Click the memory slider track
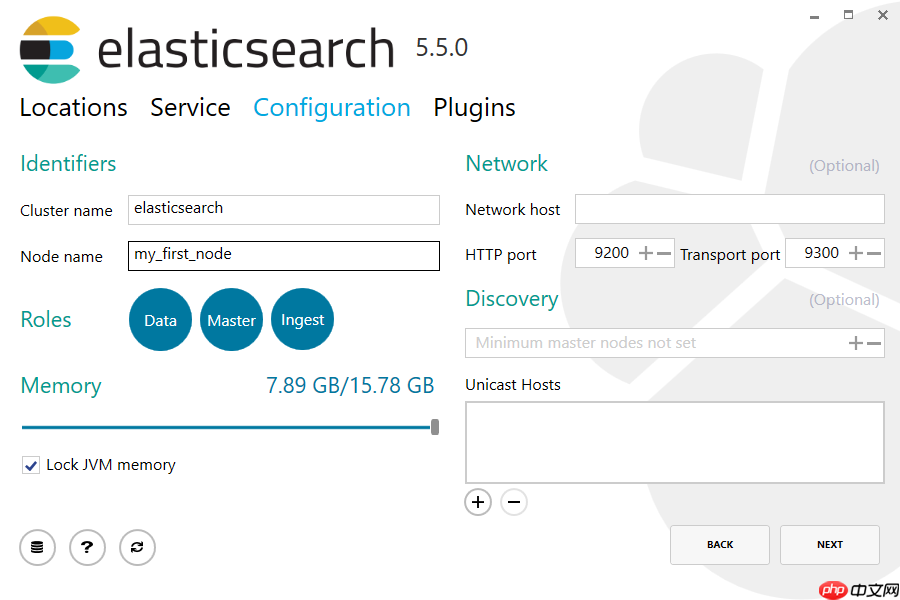Image resolution: width=900 pixels, height=600 pixels. coord(226,427)
